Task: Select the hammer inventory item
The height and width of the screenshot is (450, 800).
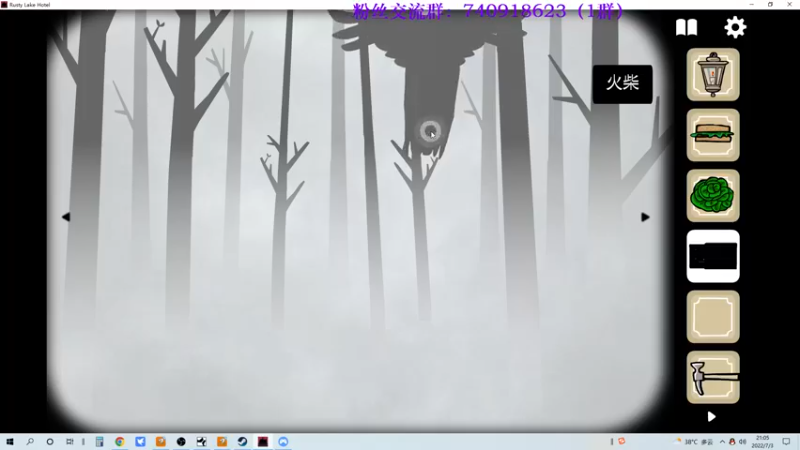Action: point(713,377)
